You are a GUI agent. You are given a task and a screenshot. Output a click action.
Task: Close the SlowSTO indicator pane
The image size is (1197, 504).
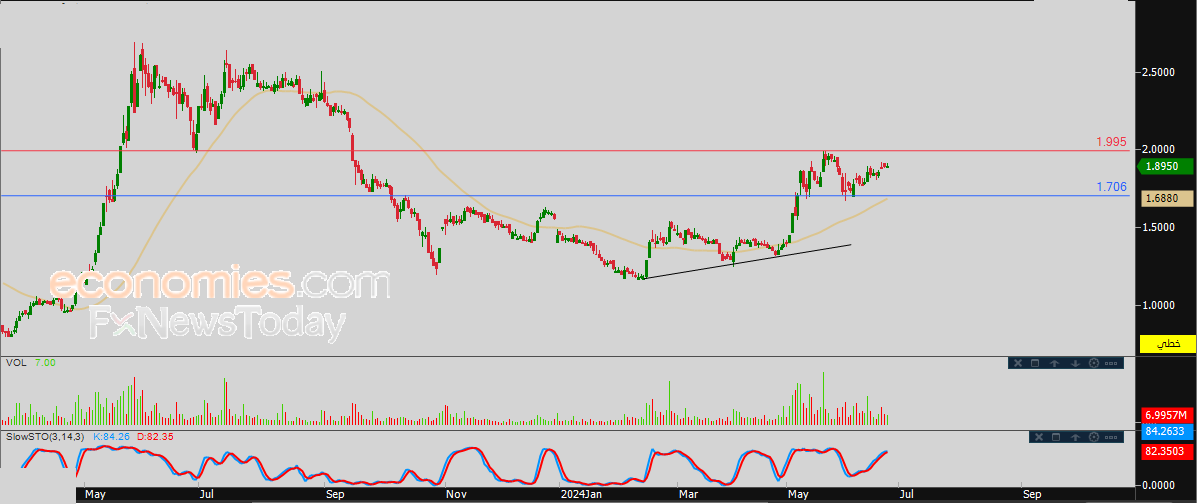pyautogui.click(x=1039, y=437)
